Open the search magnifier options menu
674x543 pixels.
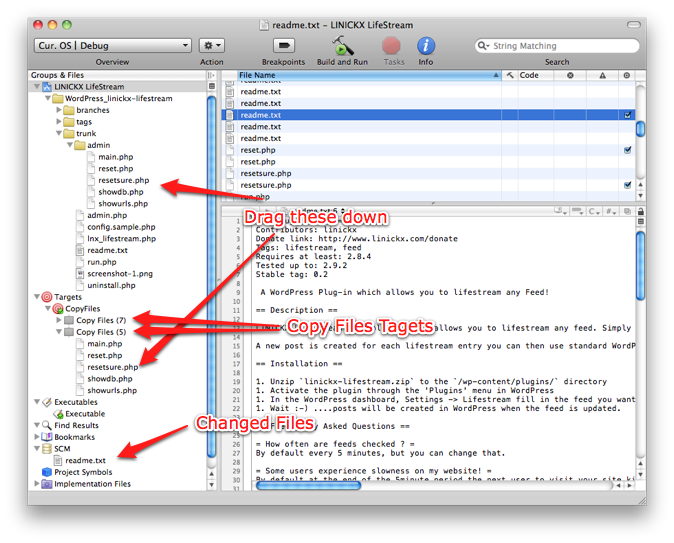point(484,46)
